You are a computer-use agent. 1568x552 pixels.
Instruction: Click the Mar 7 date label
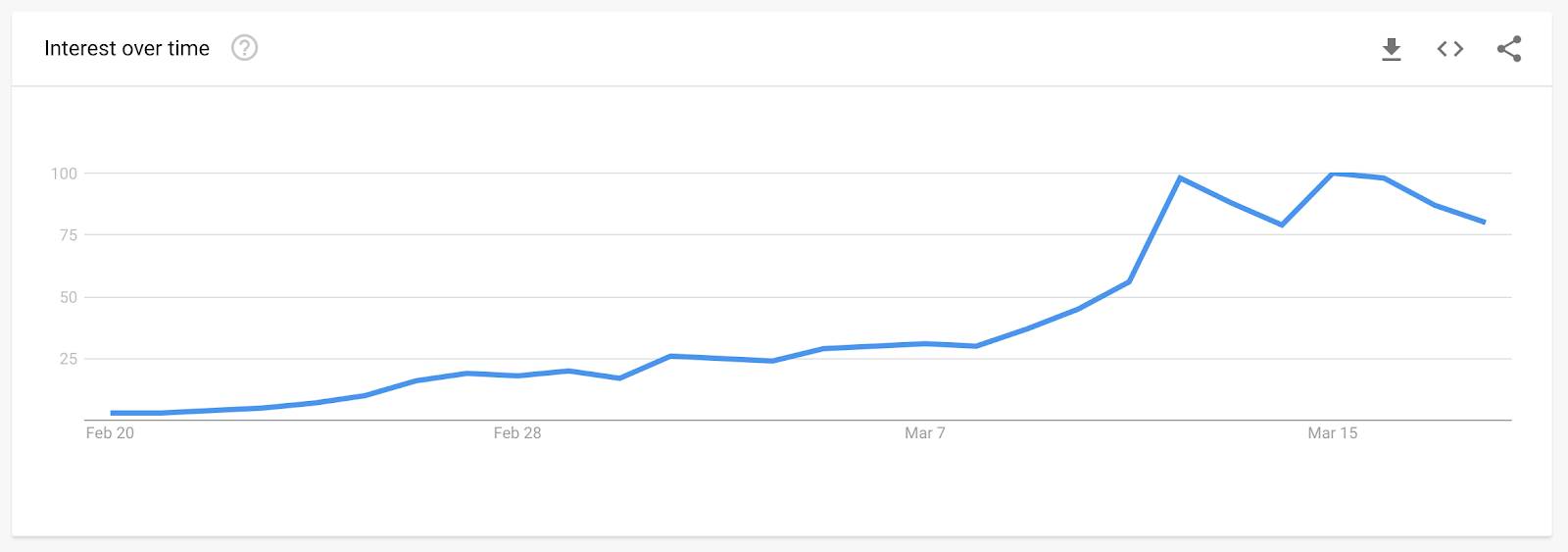click(925, 432)
